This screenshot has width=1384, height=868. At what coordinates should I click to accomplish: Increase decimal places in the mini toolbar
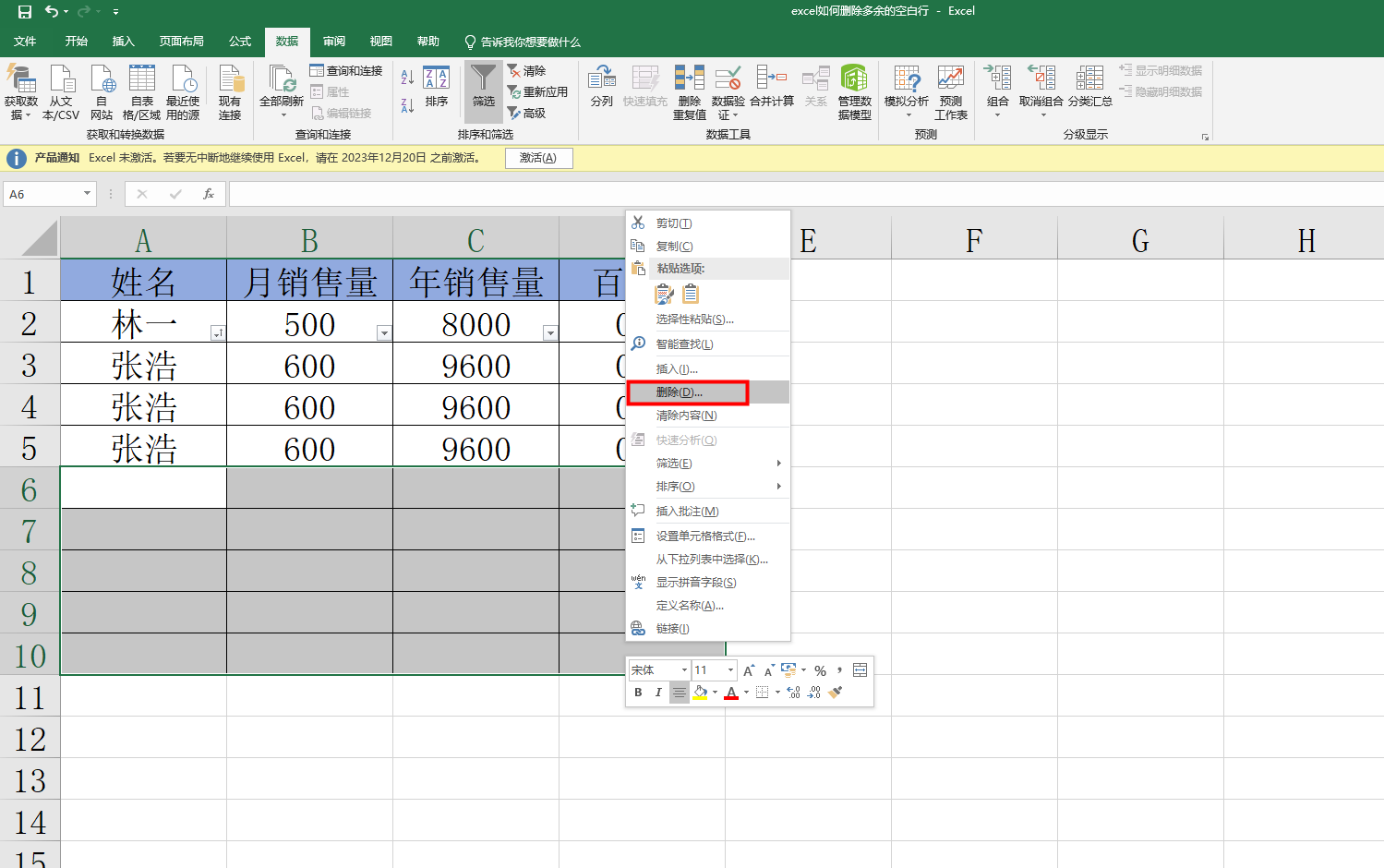pos(793,693)
